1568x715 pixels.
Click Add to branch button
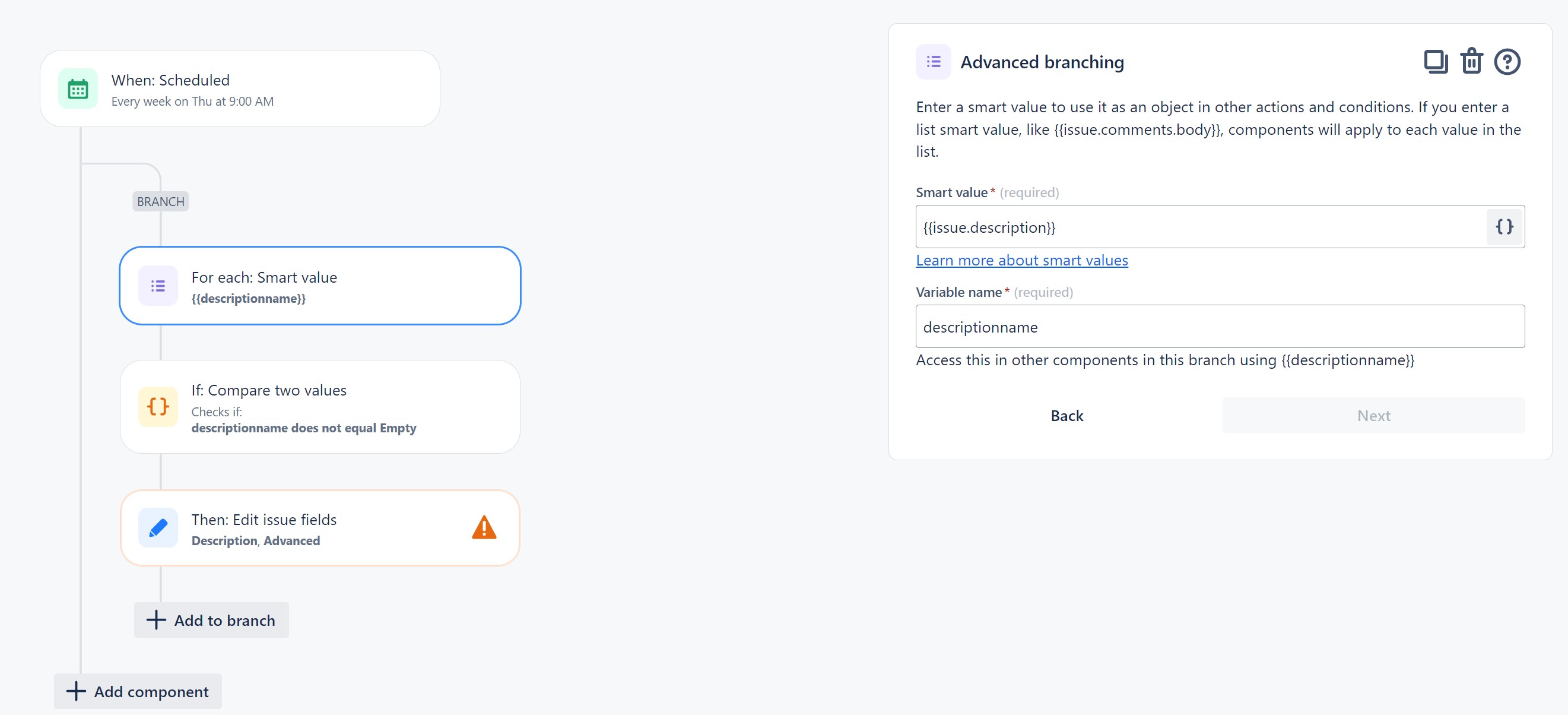coord(211,620)
